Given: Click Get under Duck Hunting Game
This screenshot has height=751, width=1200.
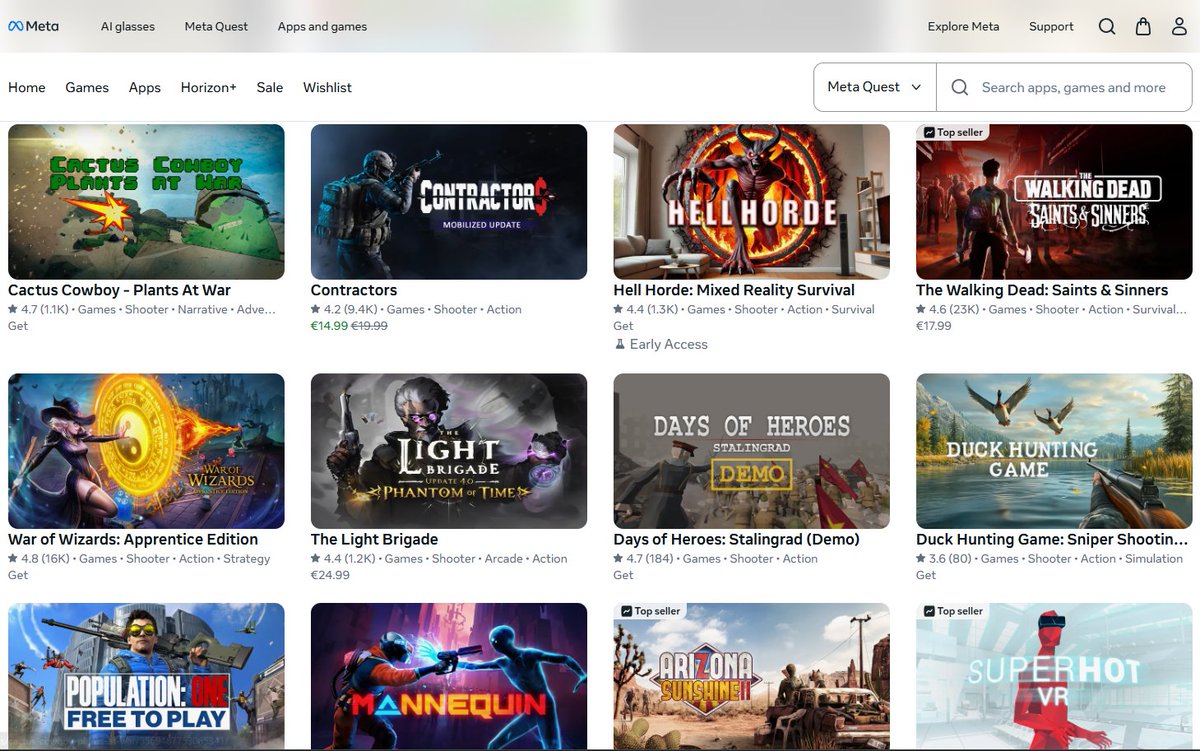Looking at the screenshot, I should pos(926,575).
